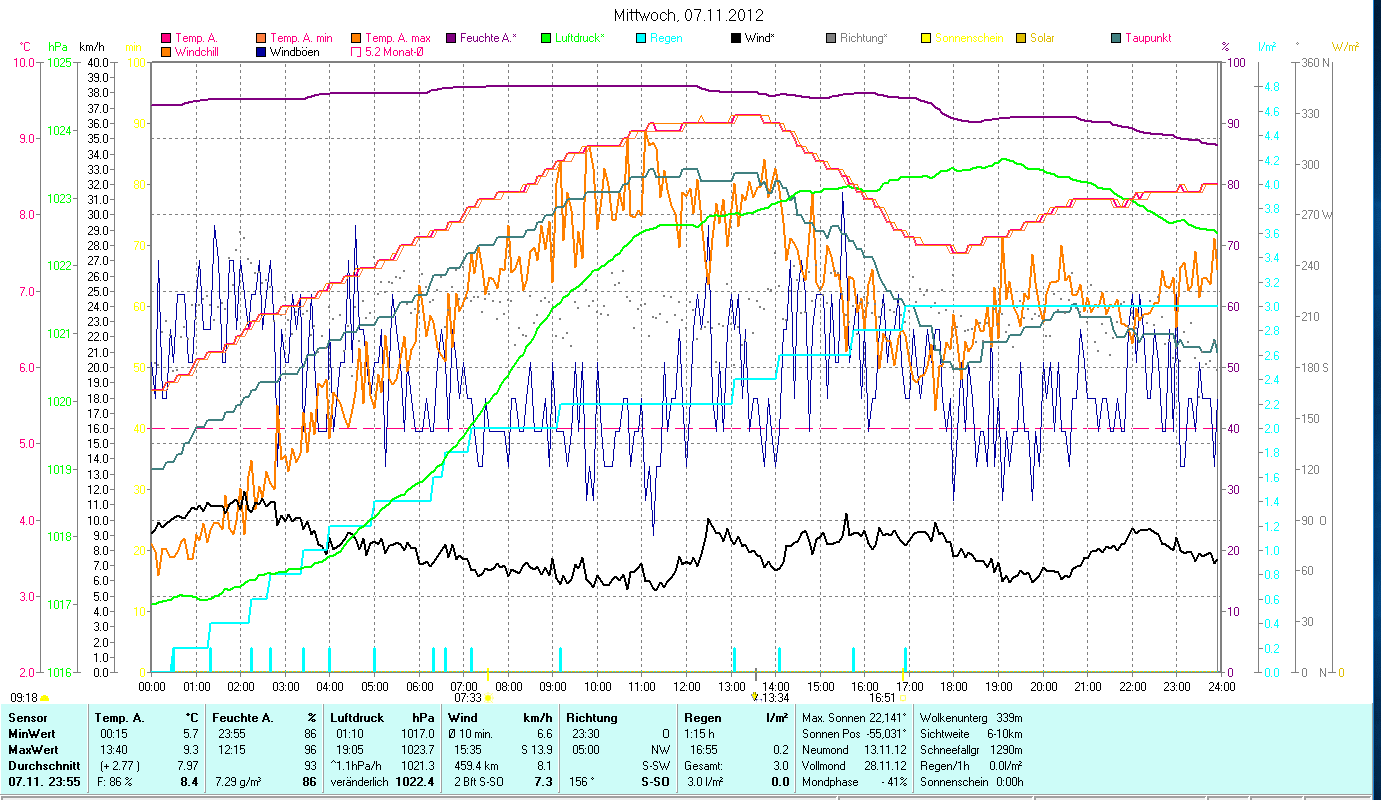1381x800 pixels.
Task: Click the dark blue Windböen legend square
Action: (x=261, y=52)
